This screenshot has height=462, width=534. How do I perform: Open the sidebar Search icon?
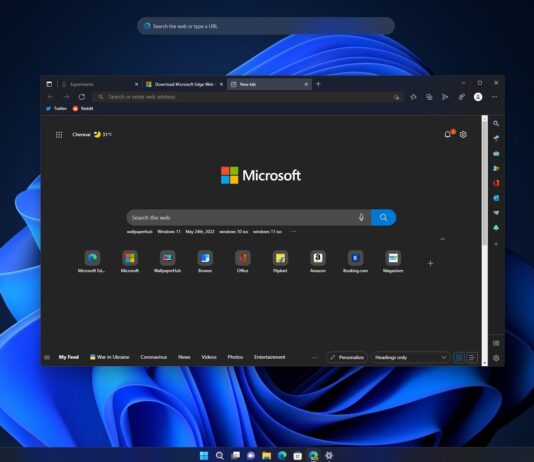tap(496, 124)
